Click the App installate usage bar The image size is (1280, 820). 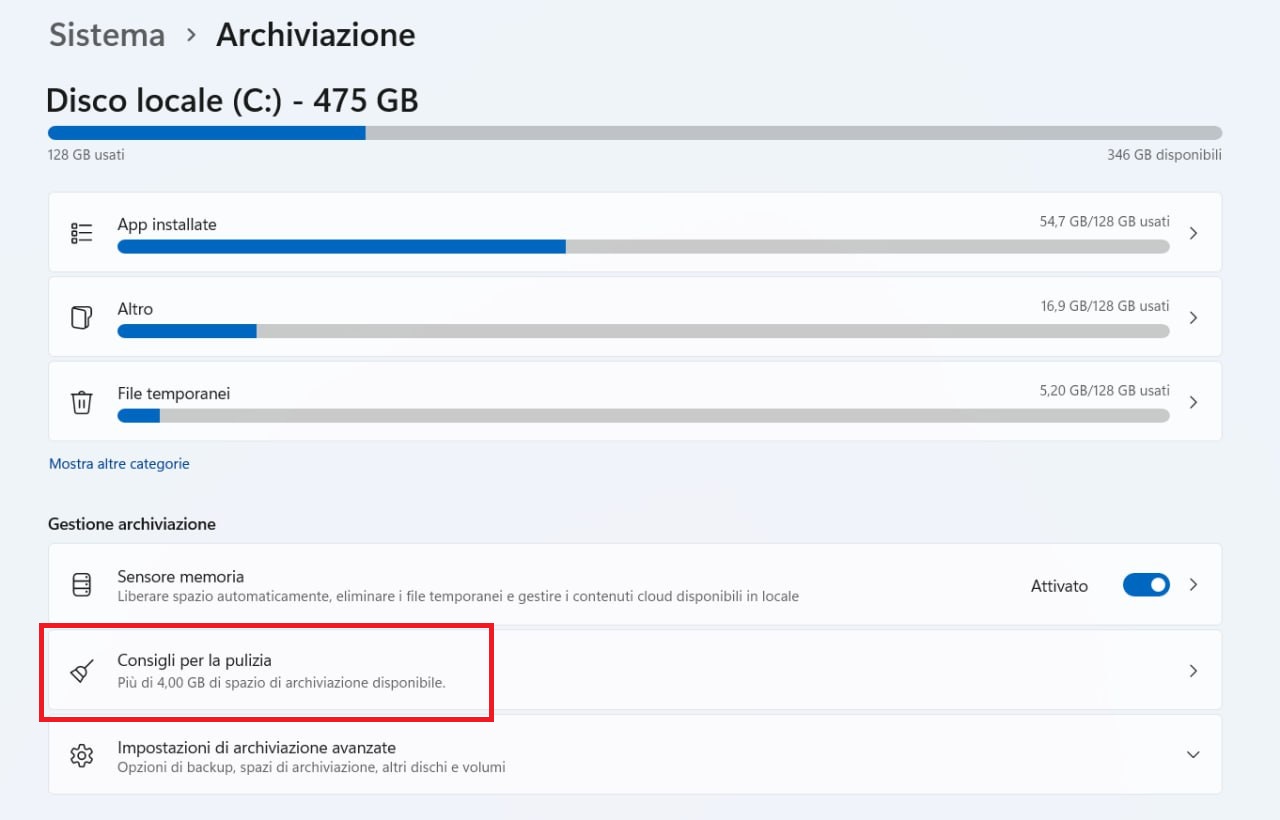pyautogui.click(x=642, y=247)
